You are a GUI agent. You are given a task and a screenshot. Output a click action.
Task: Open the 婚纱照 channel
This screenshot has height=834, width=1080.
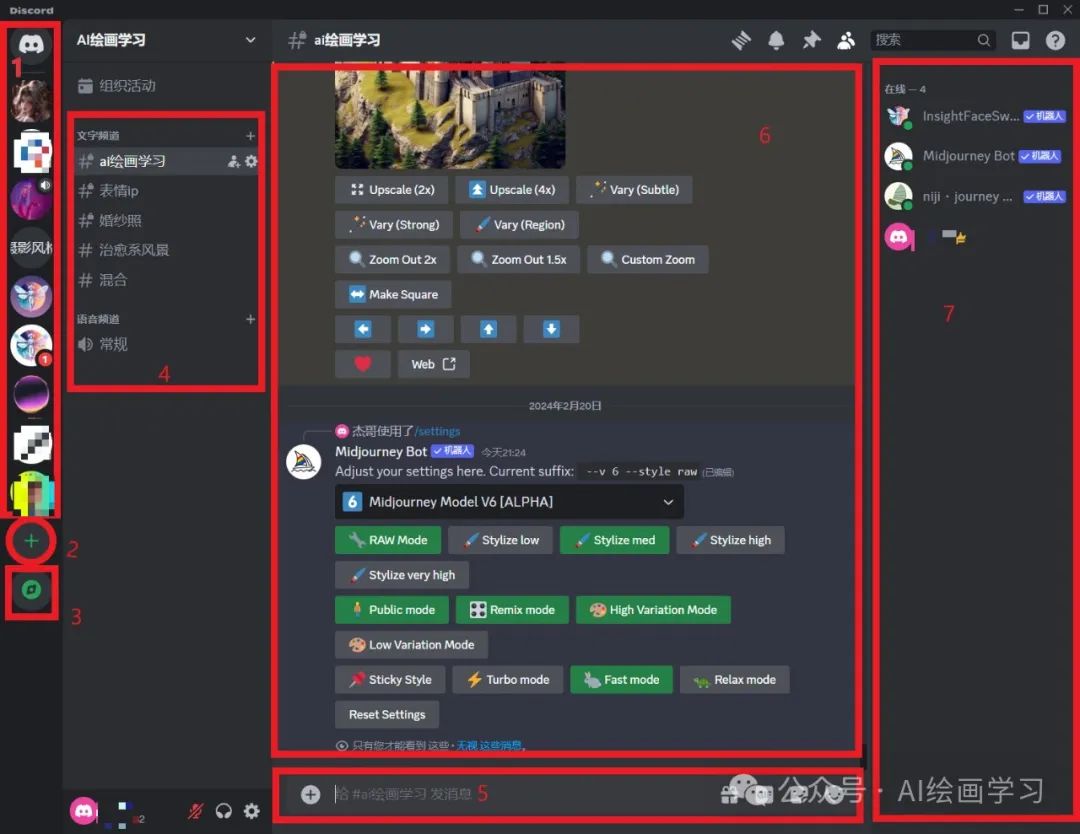point(167,220)
